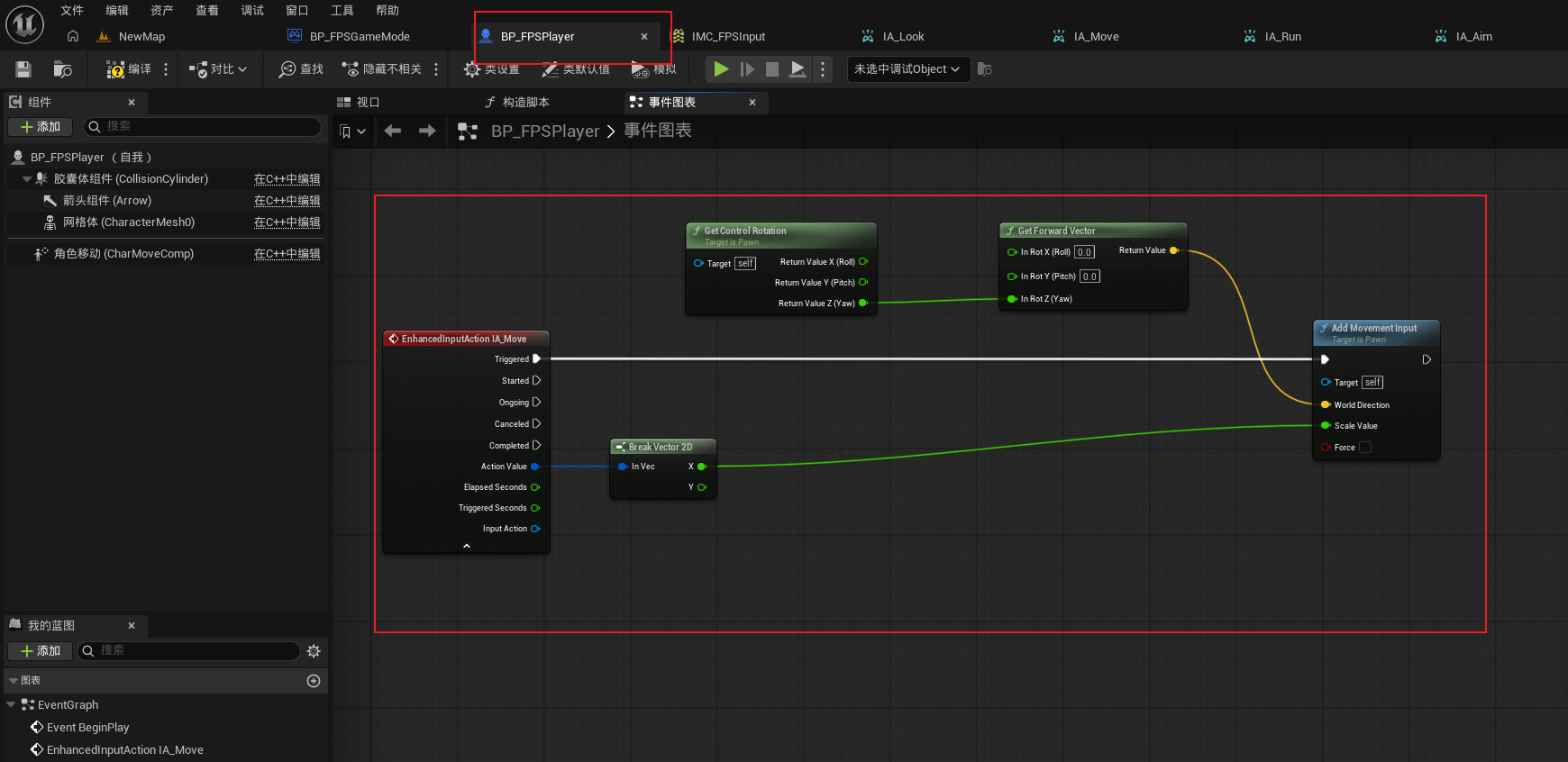Compile the blueprint with 编译
This screenshot has height=762, width=1568.
(128, 69)
